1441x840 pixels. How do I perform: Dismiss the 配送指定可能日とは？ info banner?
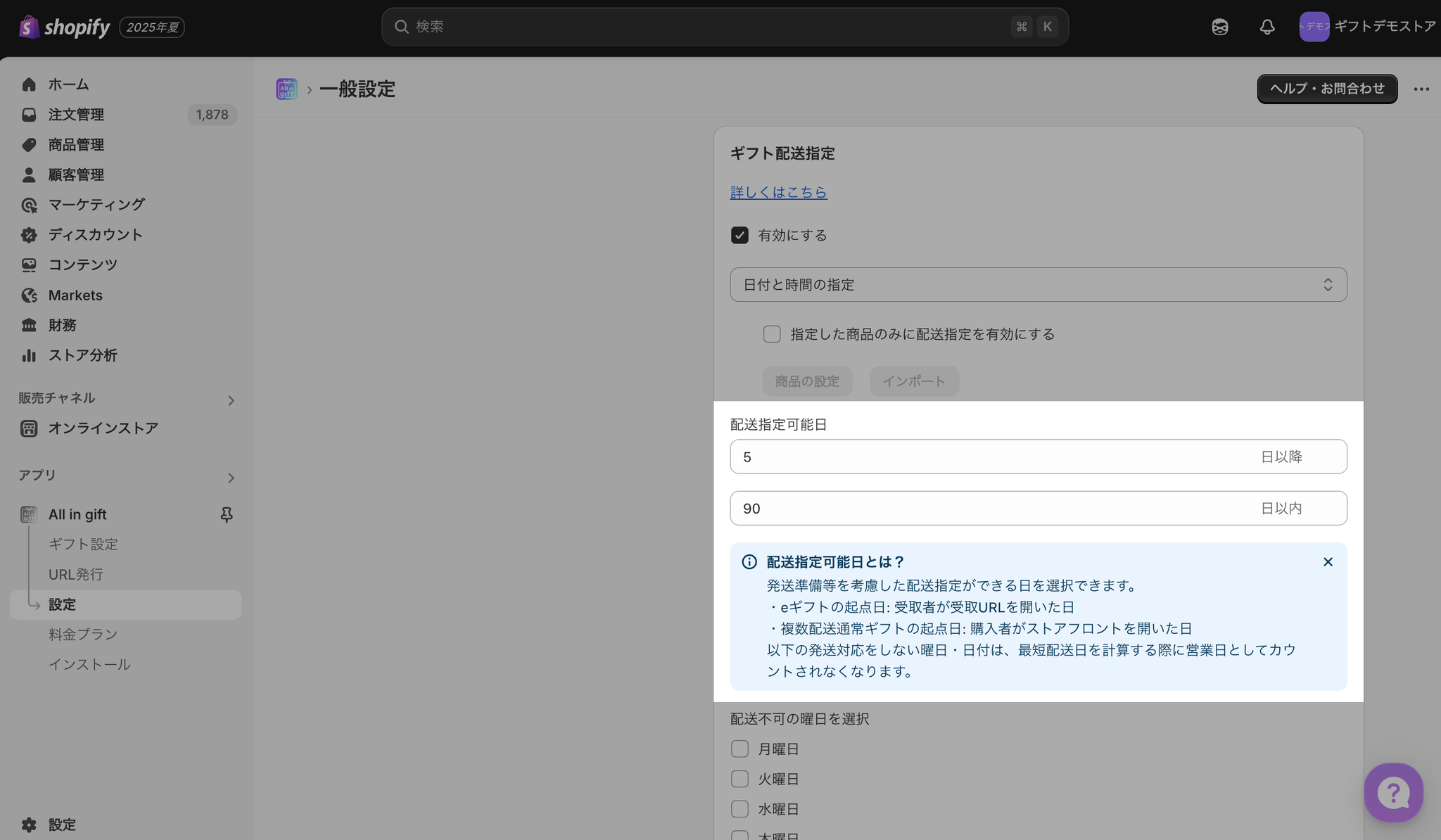pos(1328,561)
